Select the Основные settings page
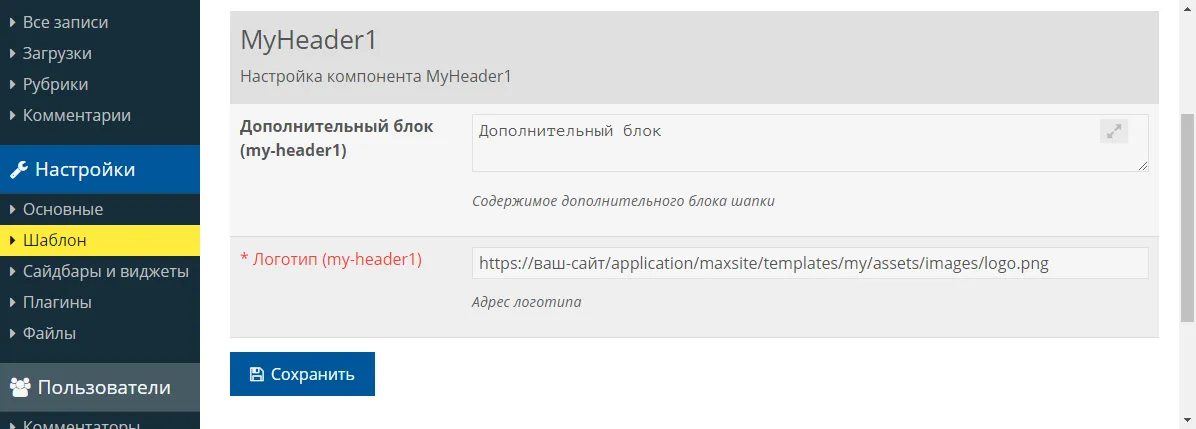This screenshot has width=1196, height=429. point(62,210)
